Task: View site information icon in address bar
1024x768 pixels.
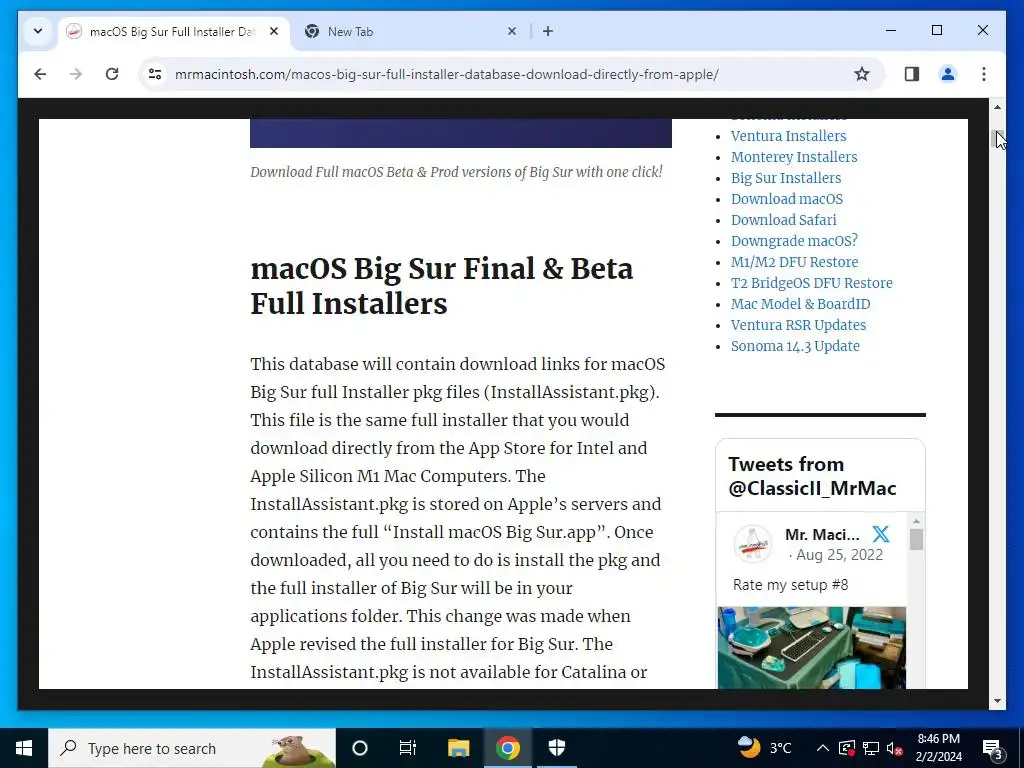Action: (x=155, y=74)
